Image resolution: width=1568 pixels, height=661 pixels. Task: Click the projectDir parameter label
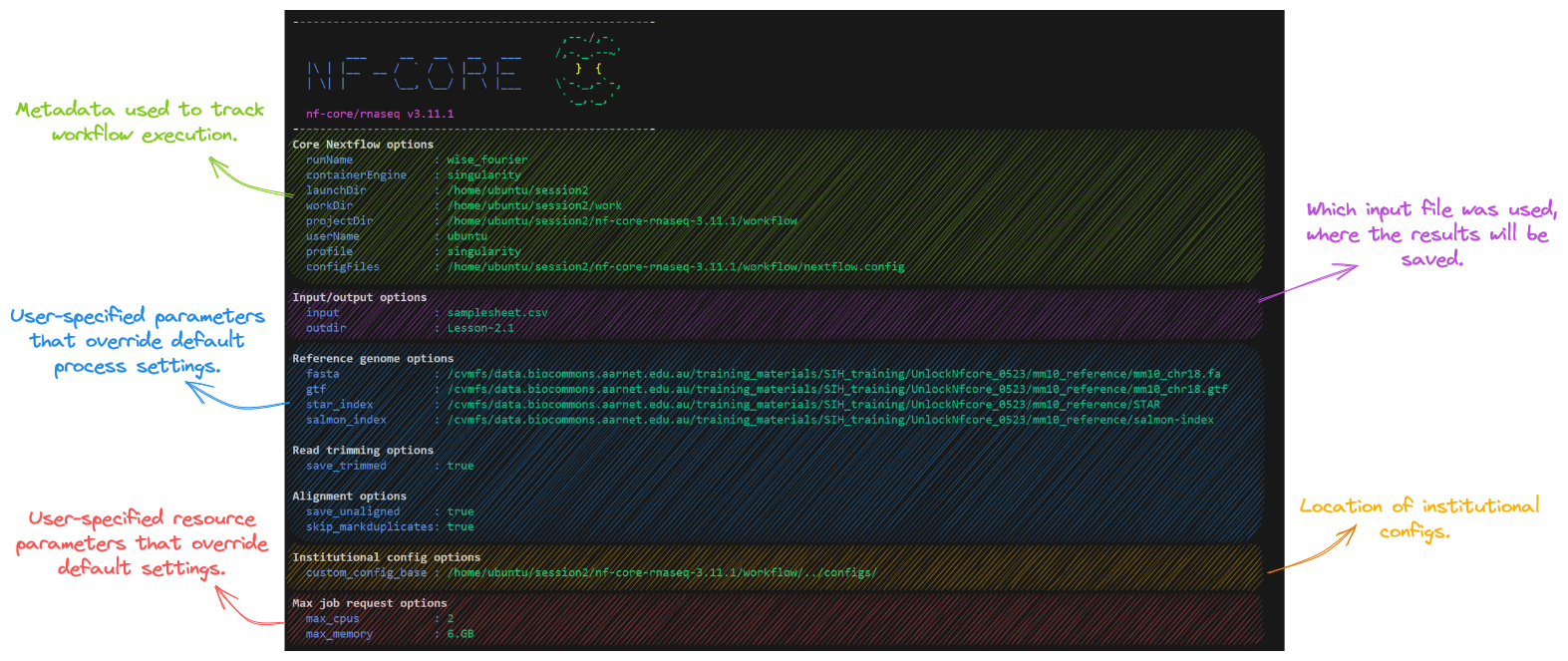pyautogui.click(x=340, y=221)
